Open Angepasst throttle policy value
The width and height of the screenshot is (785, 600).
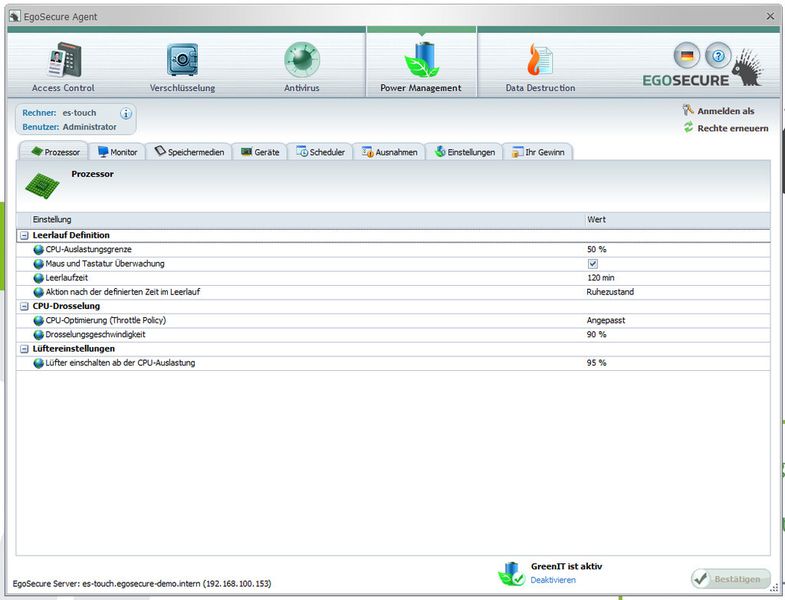point(606,321)
